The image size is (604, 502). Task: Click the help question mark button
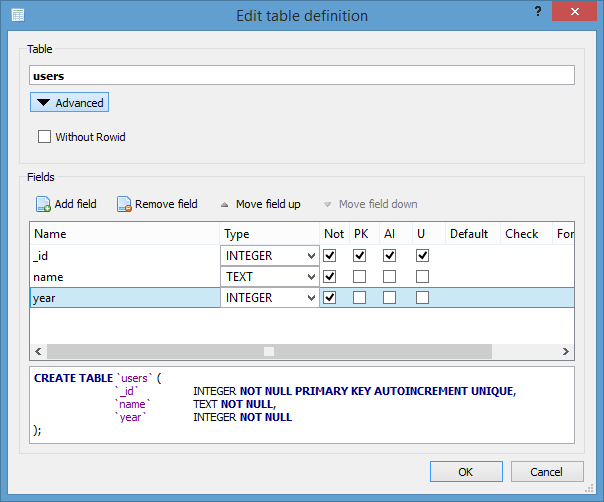539,14
